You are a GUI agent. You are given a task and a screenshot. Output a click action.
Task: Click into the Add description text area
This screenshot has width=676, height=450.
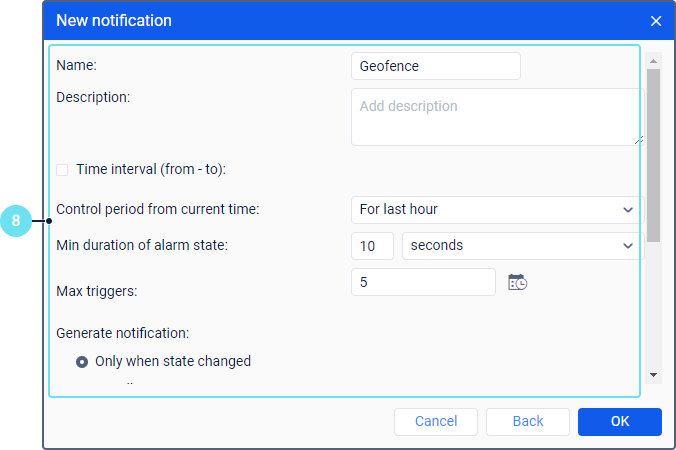(x=494, y=116)
